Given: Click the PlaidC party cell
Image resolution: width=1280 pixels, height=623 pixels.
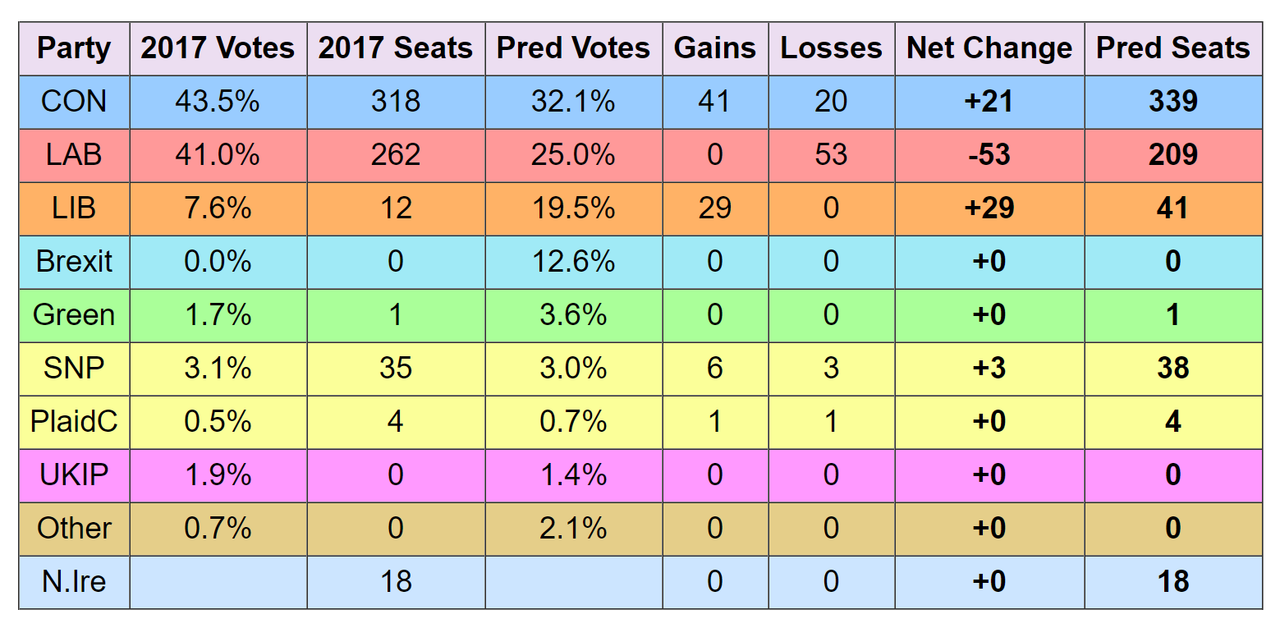Looking at the screenshot, I should coord(74,421).
